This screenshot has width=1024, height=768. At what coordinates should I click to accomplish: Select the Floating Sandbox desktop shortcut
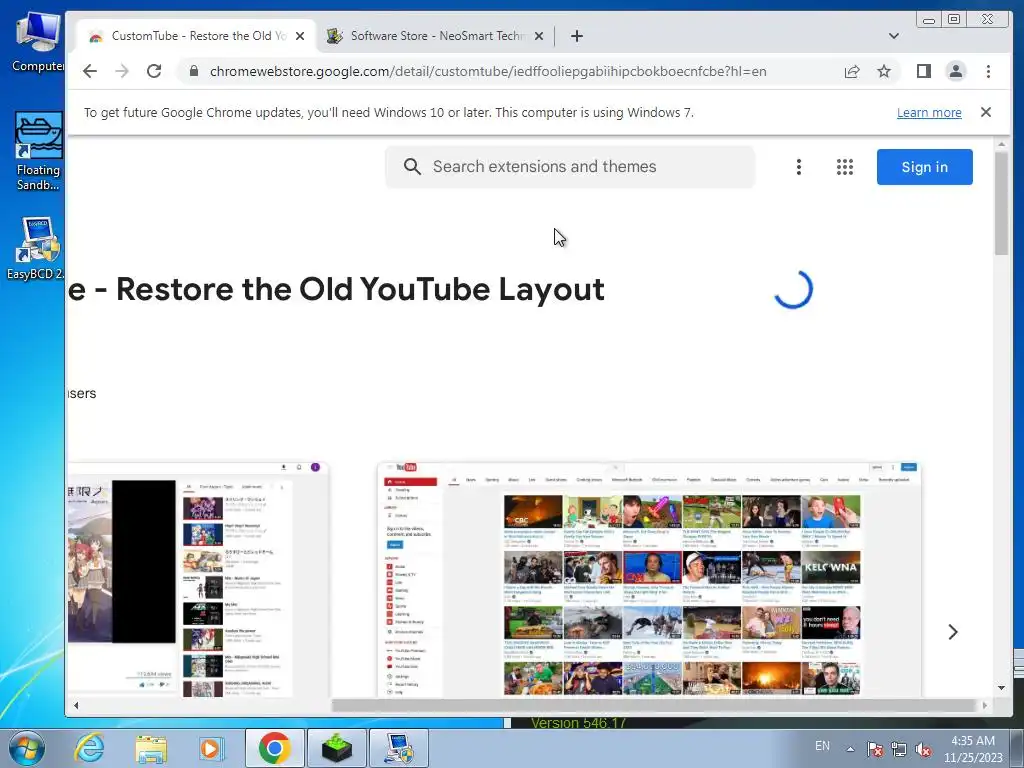pyautogui.click(x=39, y=151)
